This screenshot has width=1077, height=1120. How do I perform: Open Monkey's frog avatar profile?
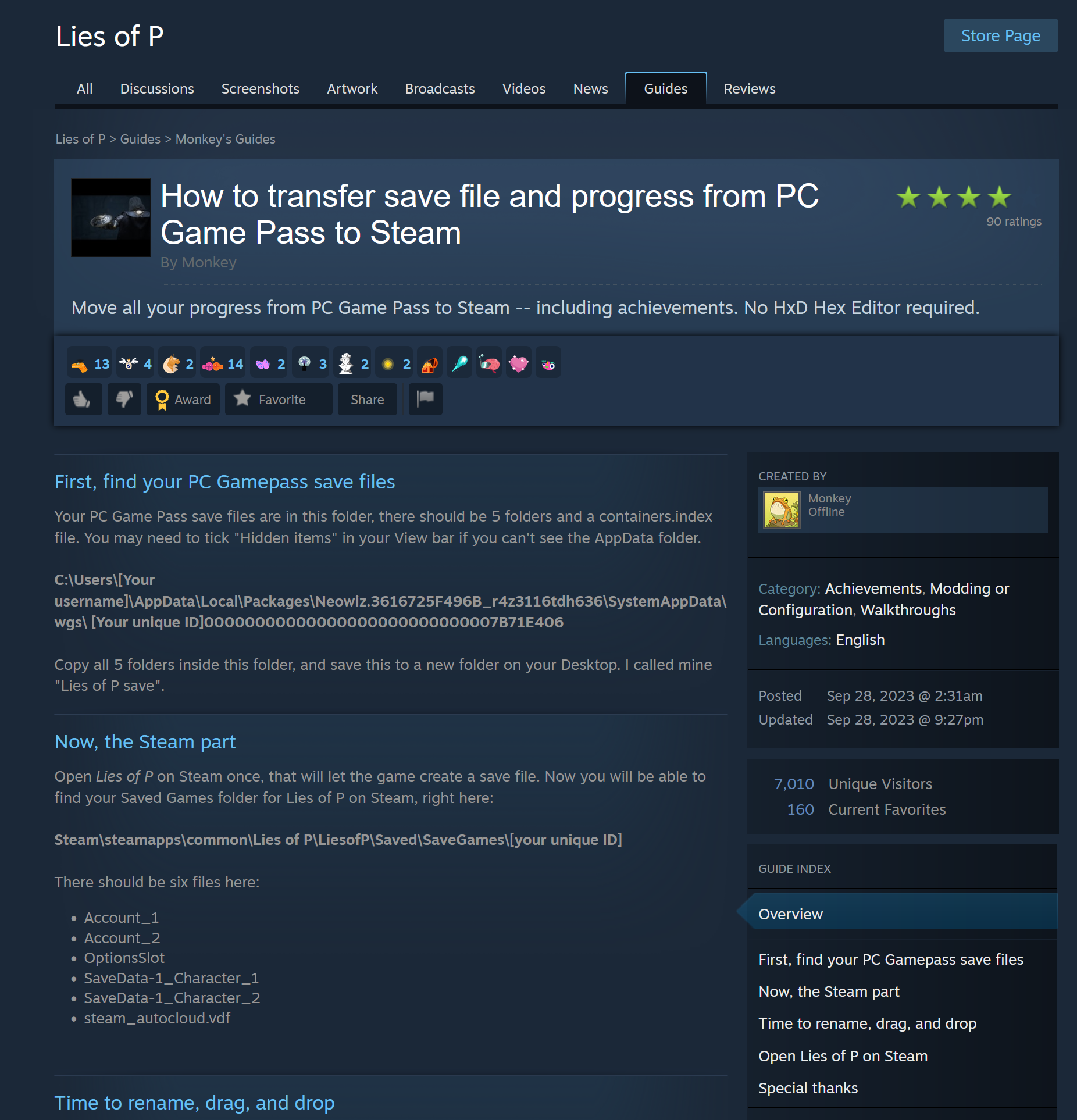[x=782, y=509]
